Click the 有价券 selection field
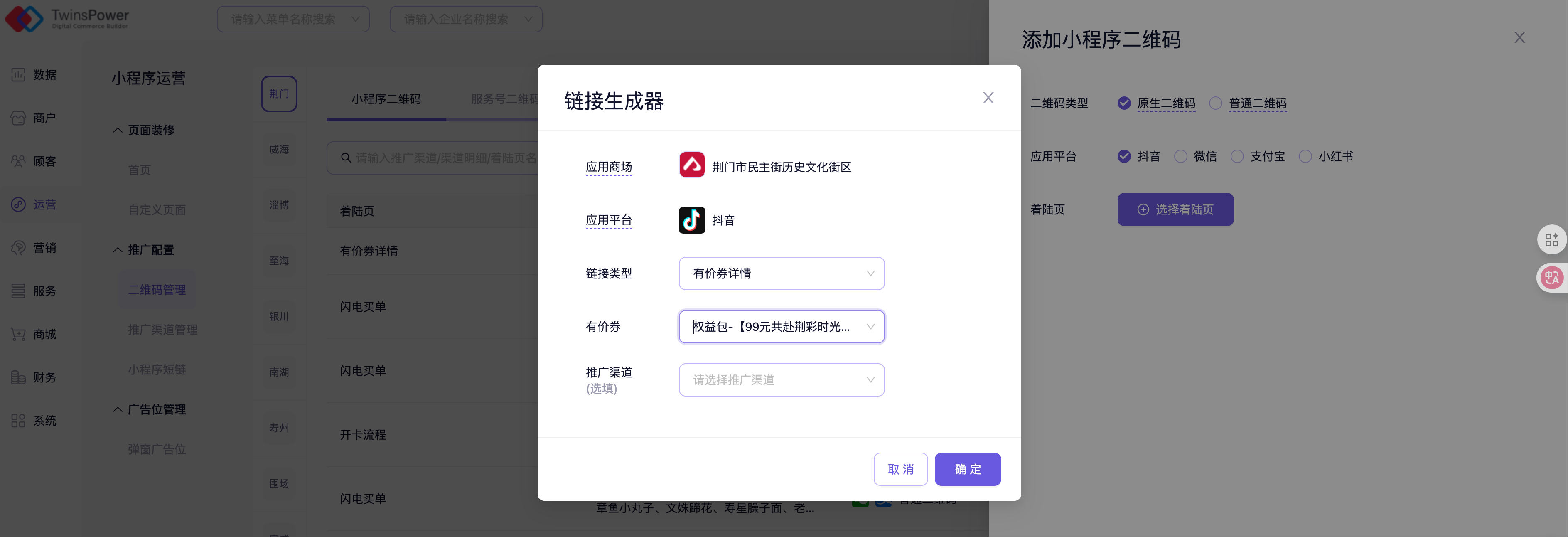 pyautogui.click(x=781, y=327)
